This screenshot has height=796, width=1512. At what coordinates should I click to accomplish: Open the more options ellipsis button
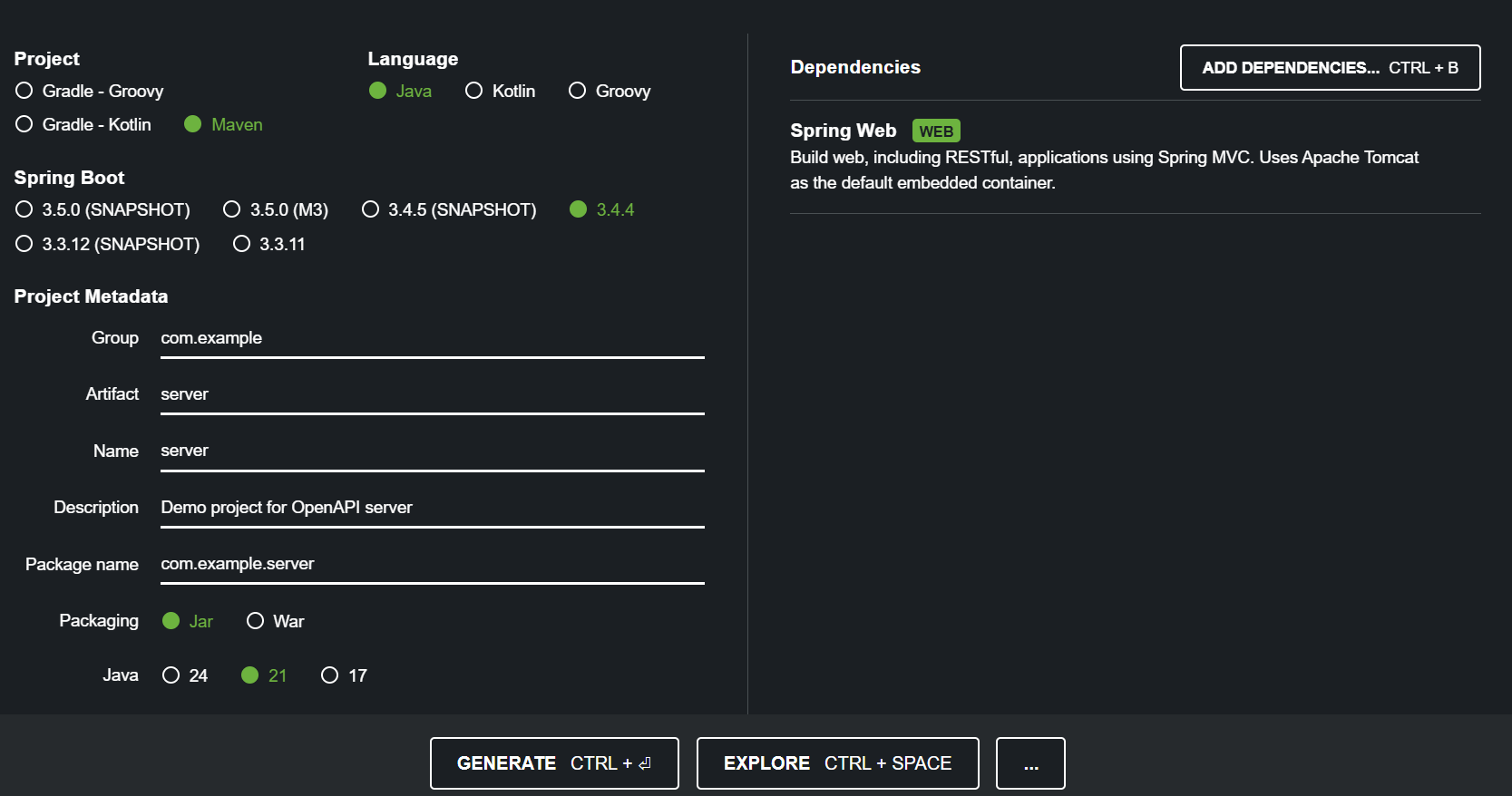(x=1030, y=763)
